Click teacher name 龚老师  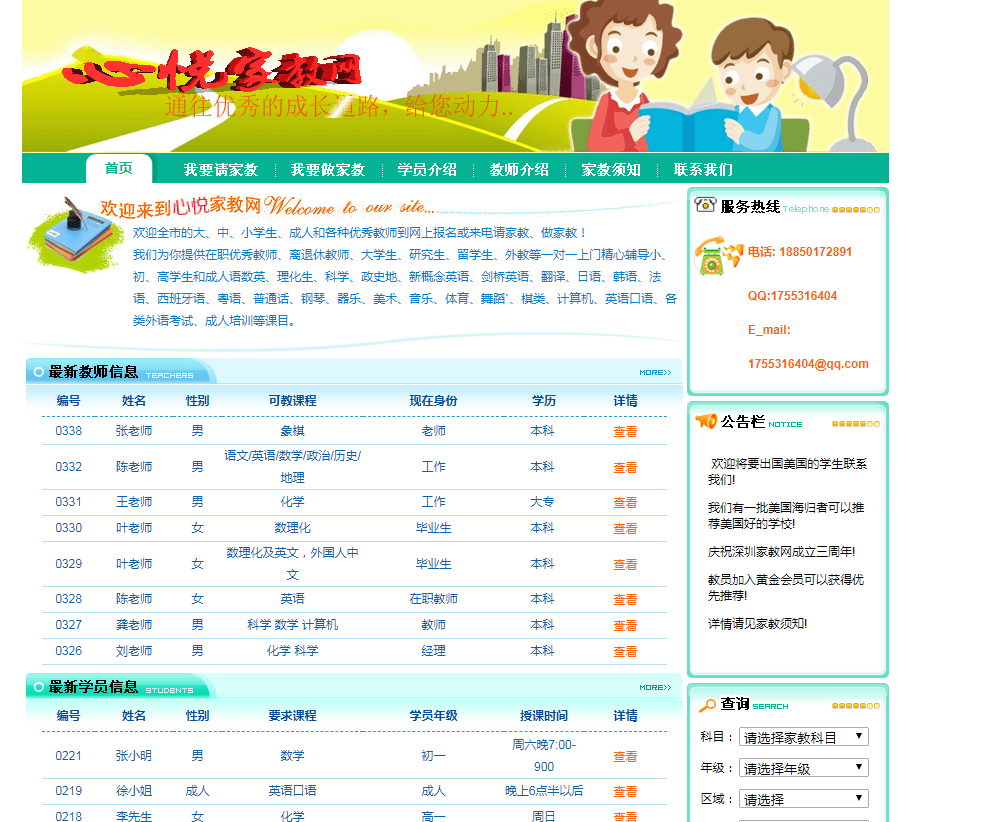coord(134,625)
